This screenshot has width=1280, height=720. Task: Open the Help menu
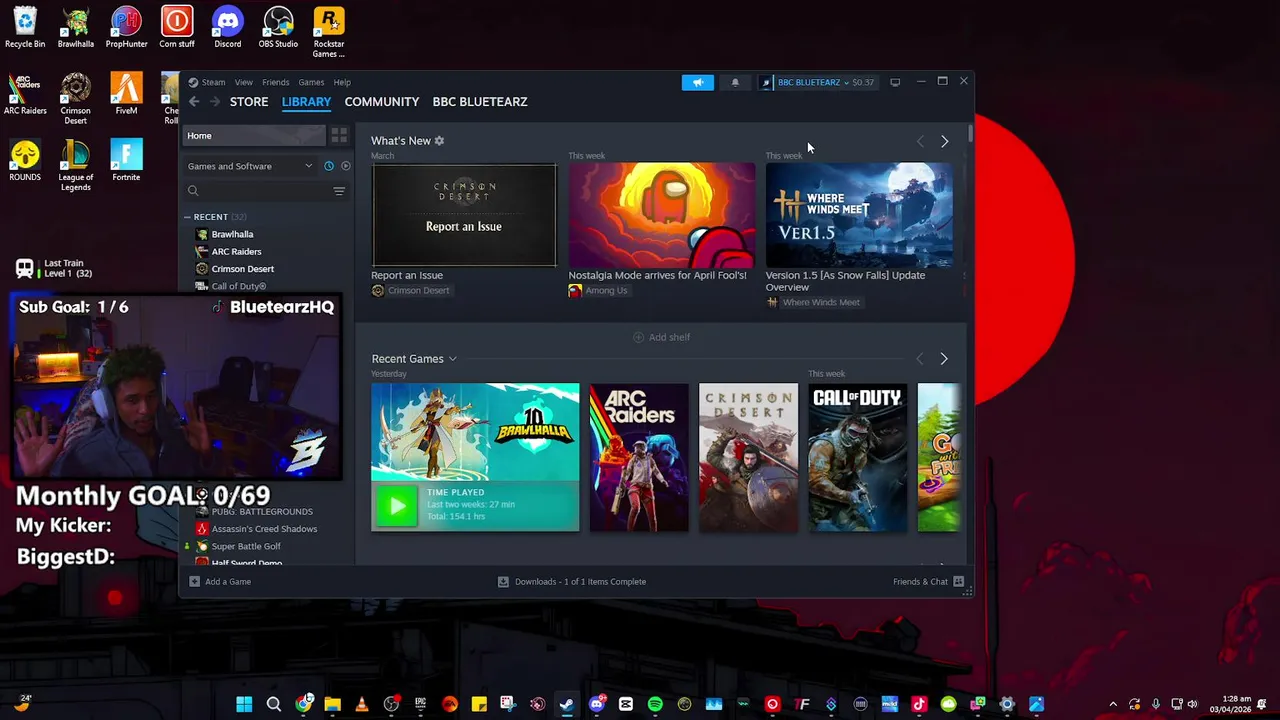(342, 82)
